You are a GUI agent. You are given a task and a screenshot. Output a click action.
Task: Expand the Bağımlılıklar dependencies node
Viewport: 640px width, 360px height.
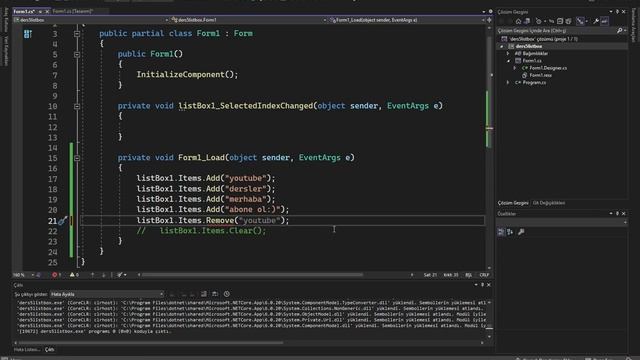pos(508,53)
